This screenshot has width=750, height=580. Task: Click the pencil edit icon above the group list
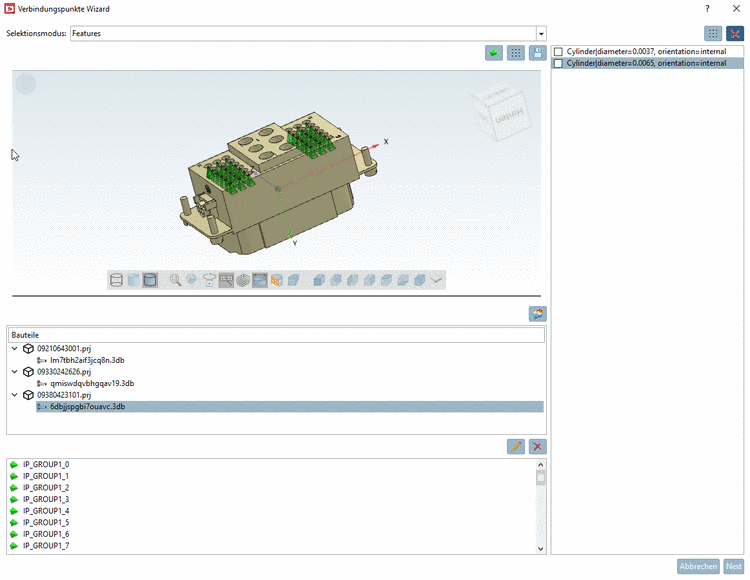point(516,446)
